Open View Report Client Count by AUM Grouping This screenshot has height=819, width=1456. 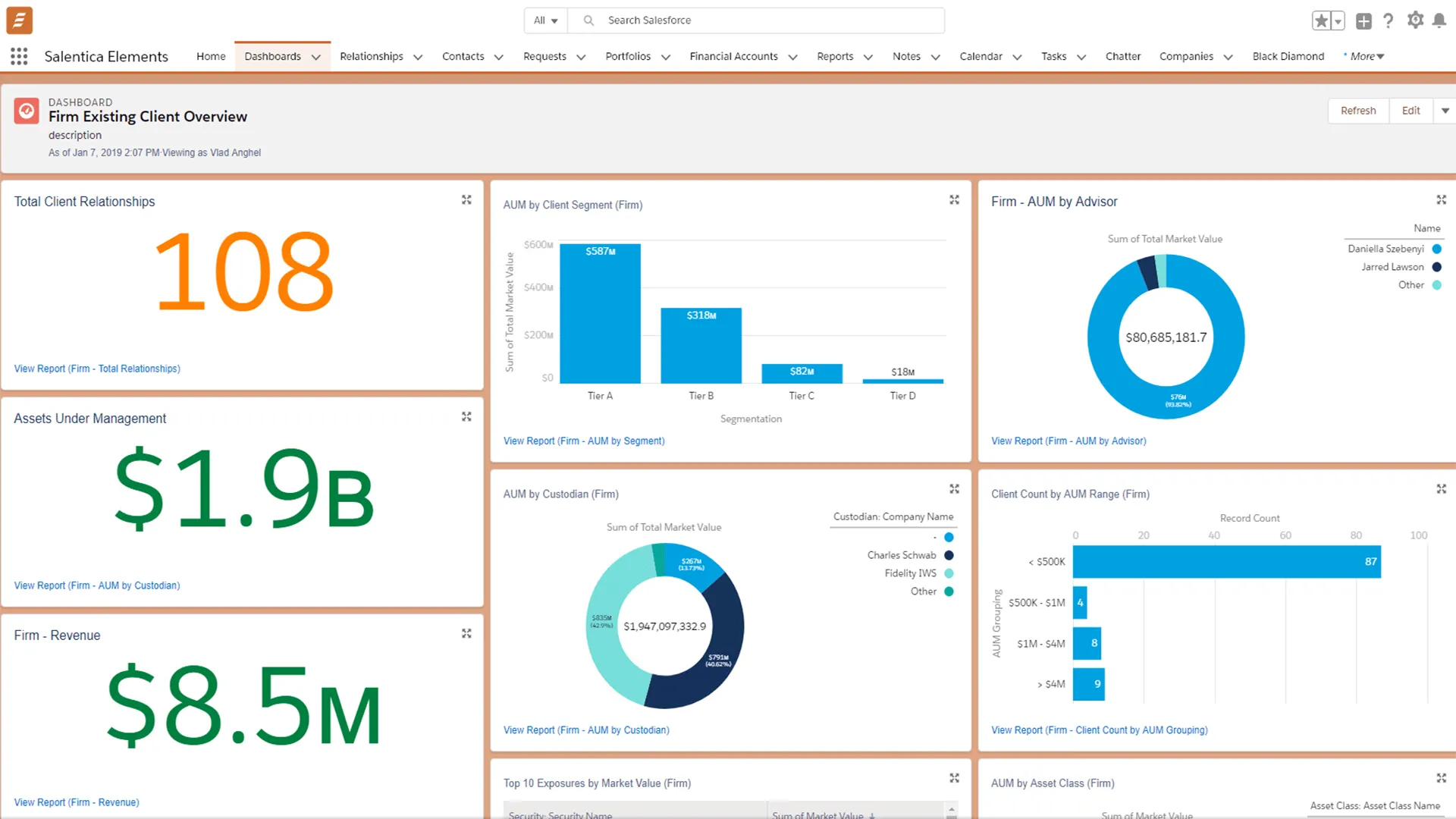[1100, 730]
